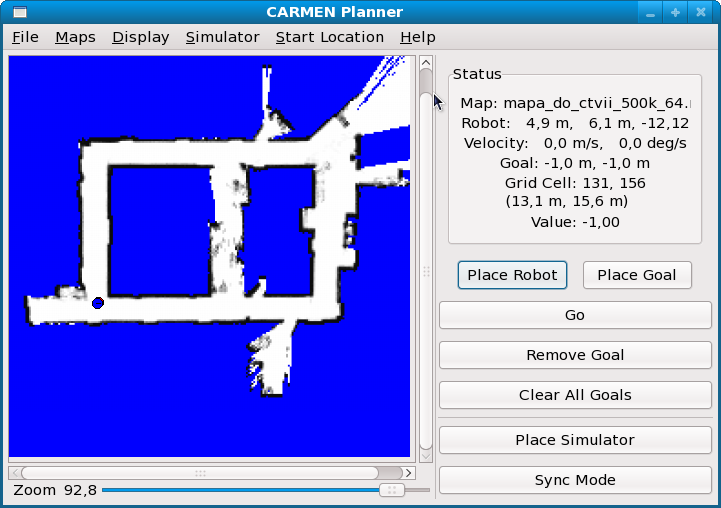Toggle Sync Mode
The image size is (721, 508).
click(x=575, y=480)
